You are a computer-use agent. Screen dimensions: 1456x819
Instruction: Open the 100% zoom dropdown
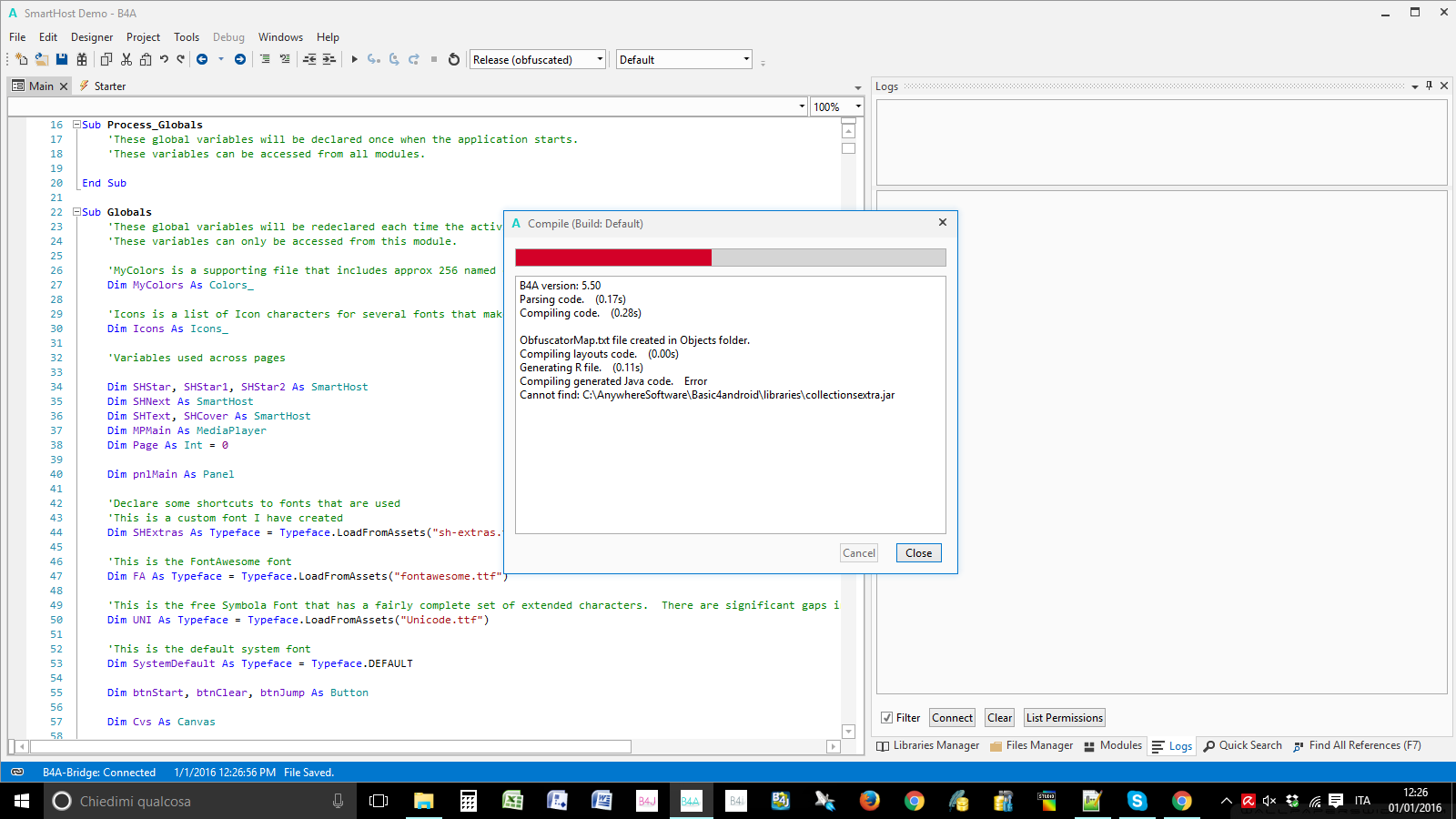(857, 106)
